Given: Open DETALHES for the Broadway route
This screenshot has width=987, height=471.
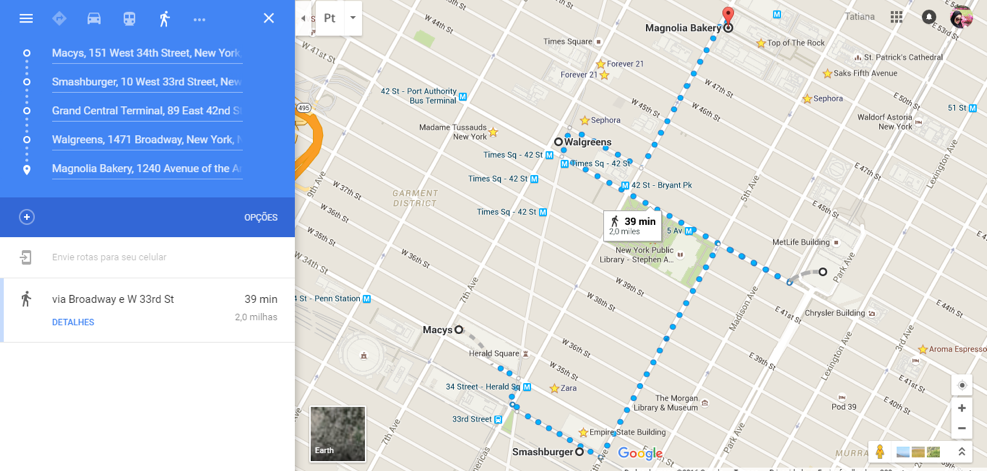Looking at the screenshot, I should [73, 322].
